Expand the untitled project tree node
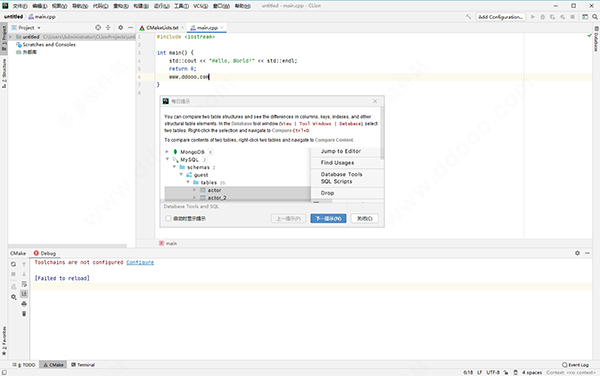600x376 pixels. (11, 37)
